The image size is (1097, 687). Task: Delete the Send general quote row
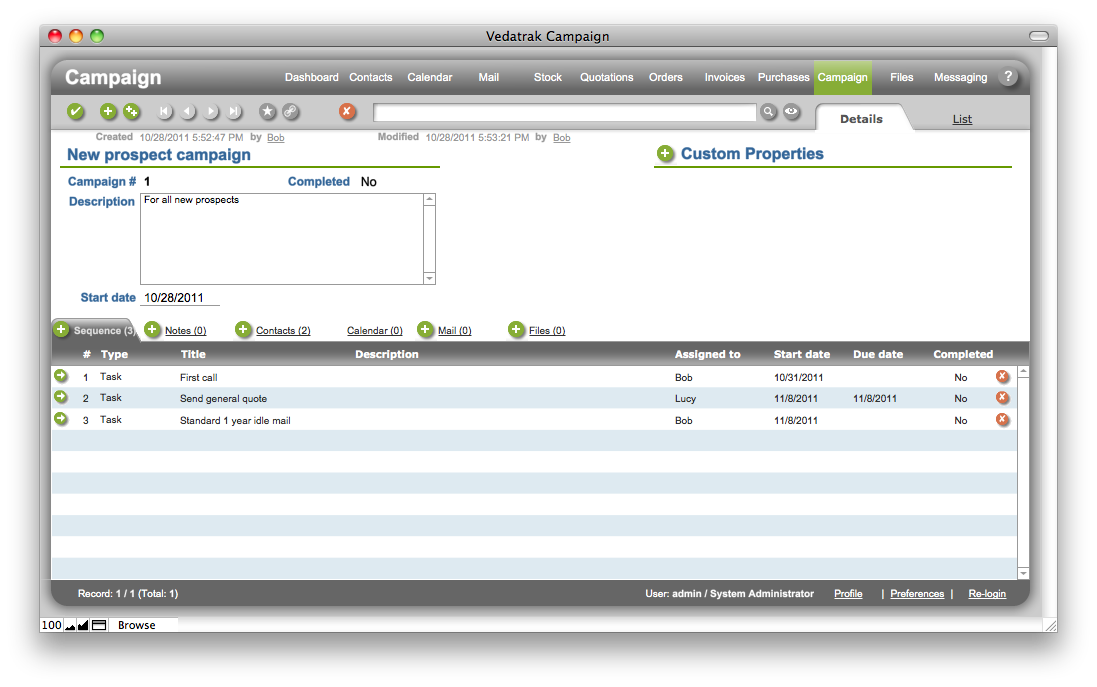[1003, 397]
